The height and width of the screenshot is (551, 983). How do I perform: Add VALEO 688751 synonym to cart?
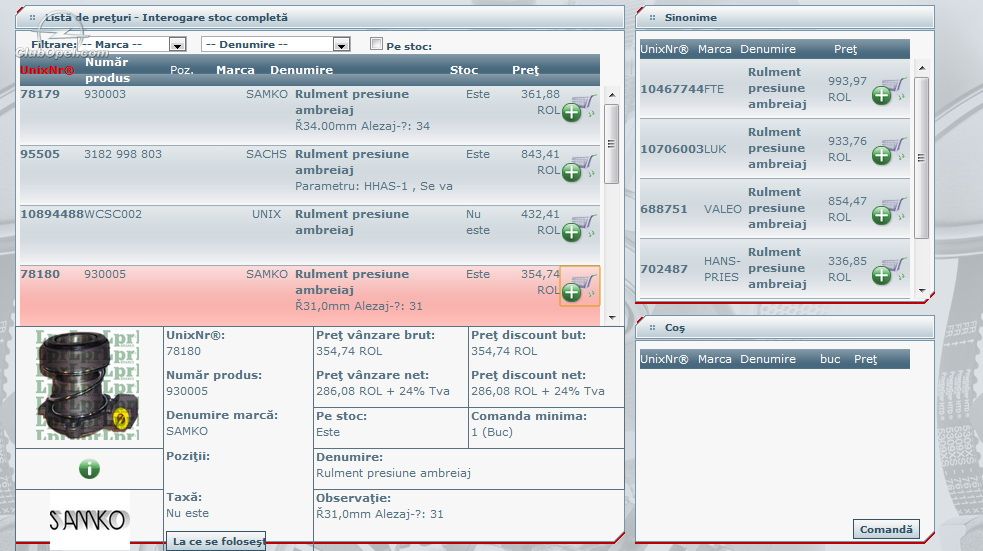(889, 211)
